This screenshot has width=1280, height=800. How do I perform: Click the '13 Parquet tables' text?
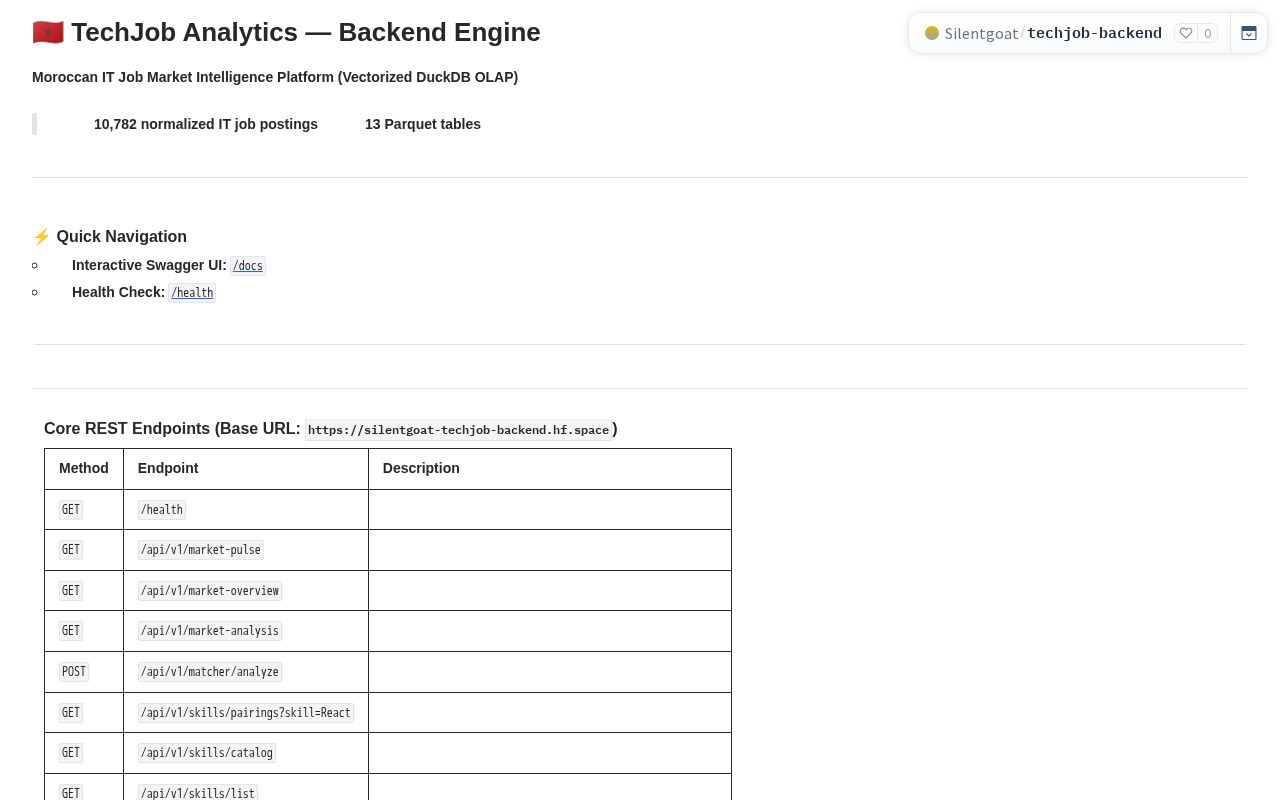click(x=423, y=124)
